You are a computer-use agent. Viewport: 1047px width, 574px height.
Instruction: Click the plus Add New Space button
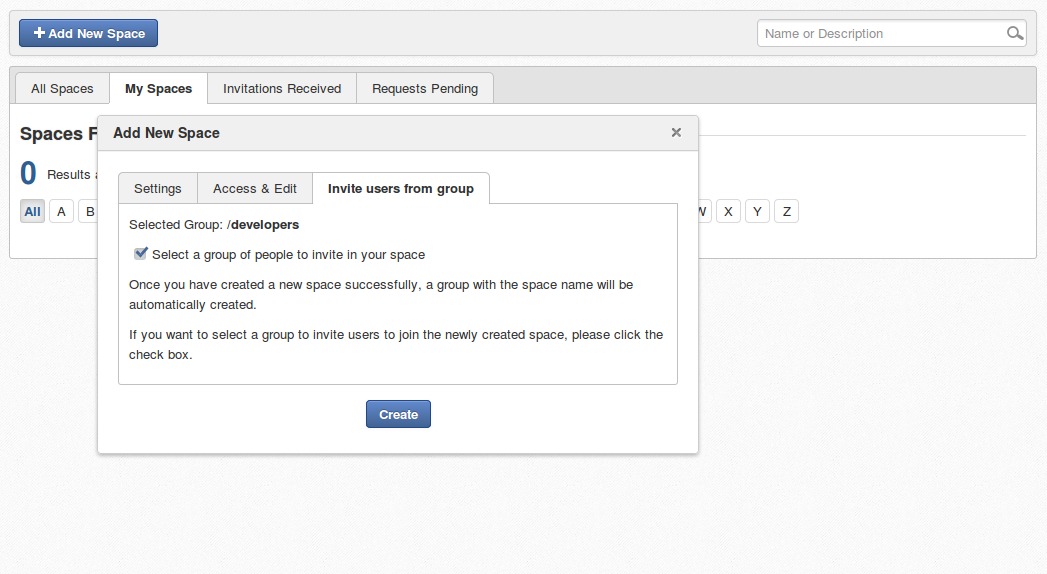point(89,33)
